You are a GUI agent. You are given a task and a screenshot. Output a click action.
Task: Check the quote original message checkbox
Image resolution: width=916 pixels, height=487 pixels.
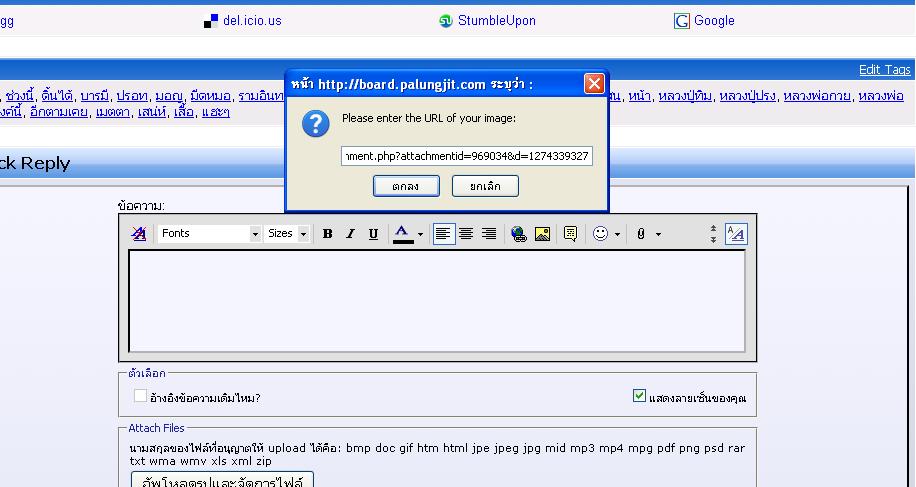141,397
